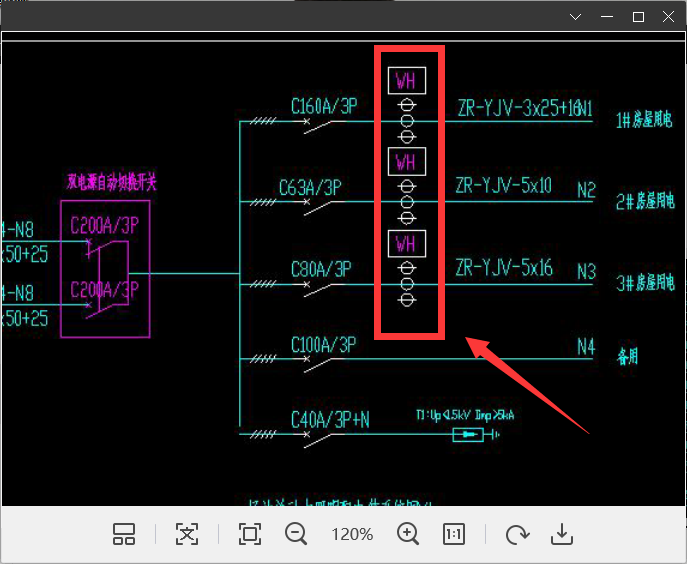Click the 双电源自动切换开关 title text
Screen dimensions: 687x564
[111, 182]
